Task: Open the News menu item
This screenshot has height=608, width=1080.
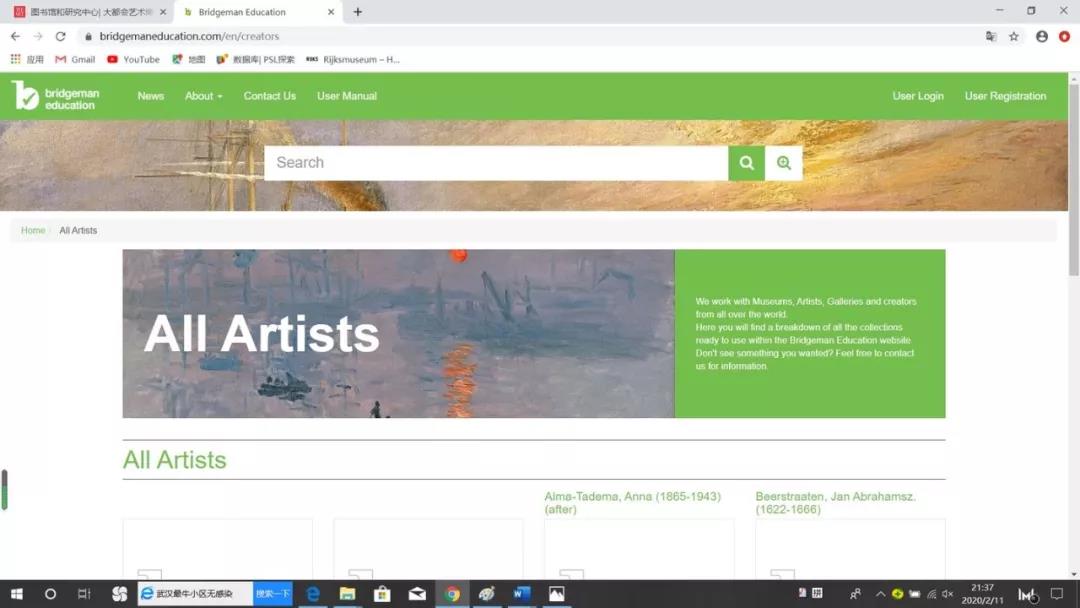Action: coord(151,96)
